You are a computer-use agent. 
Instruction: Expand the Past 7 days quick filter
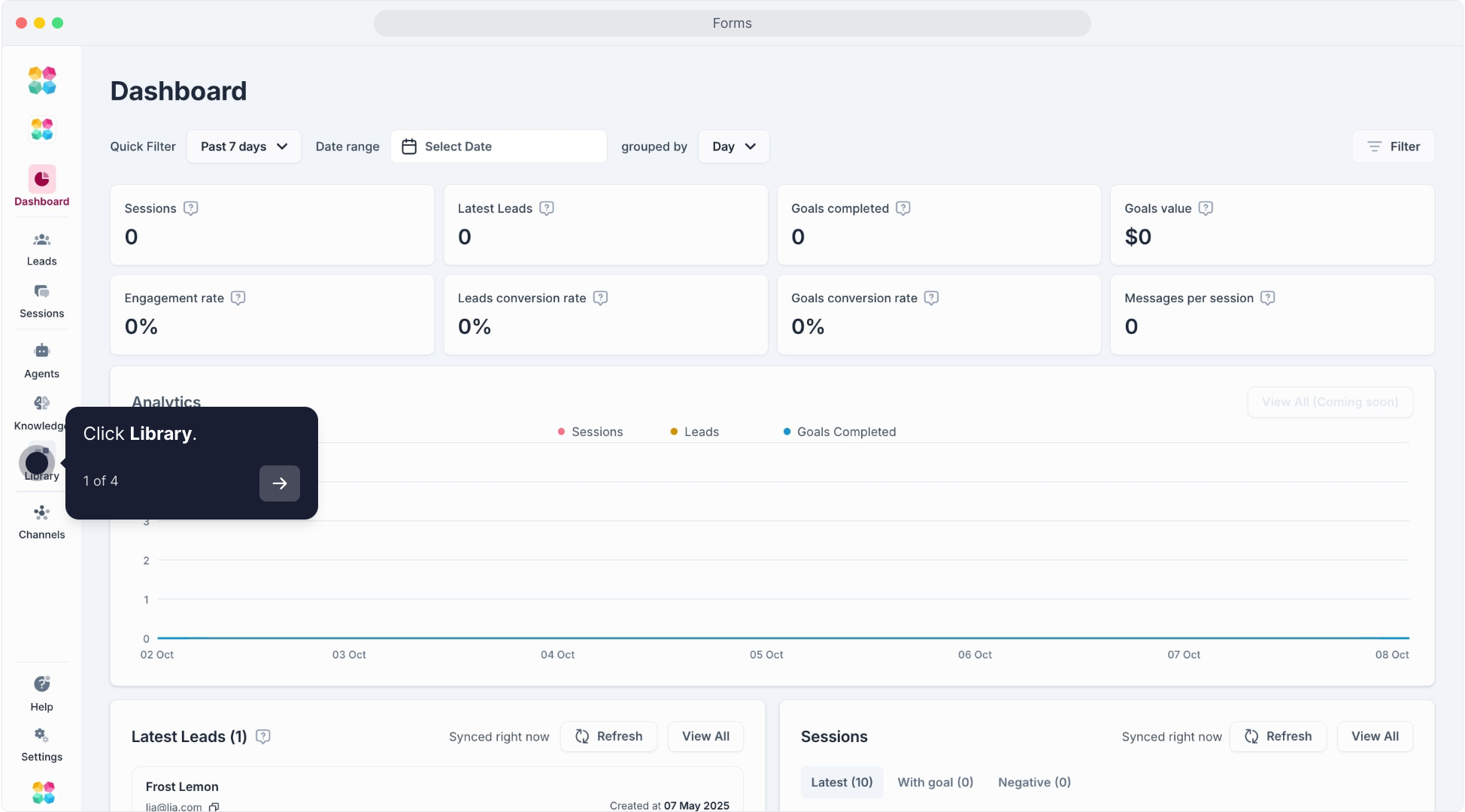[244, 147]
